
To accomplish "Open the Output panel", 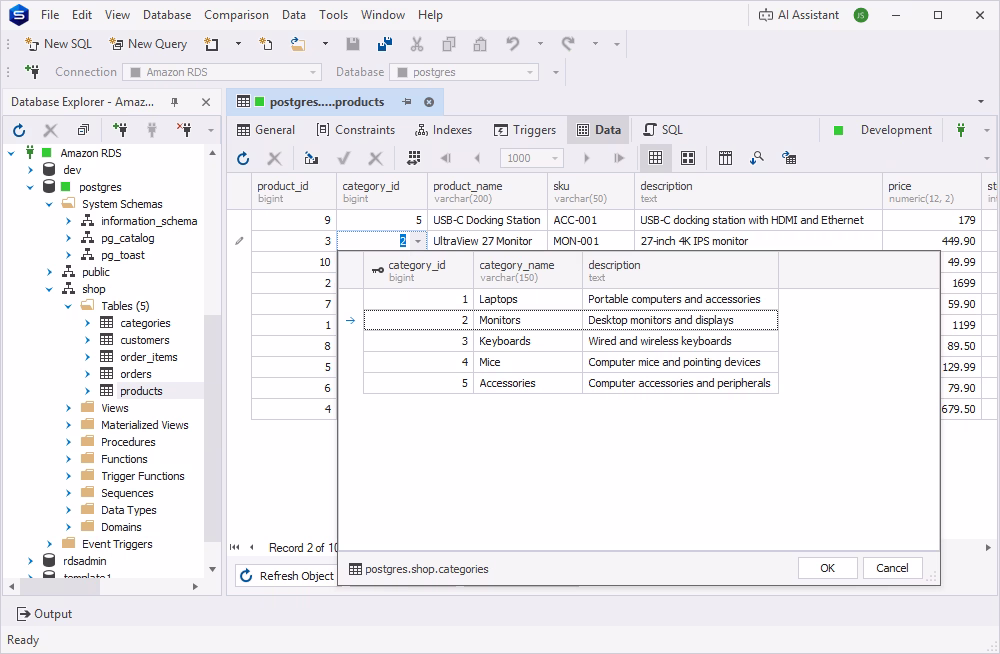I will pyautogui.click(x=44, y=614).
